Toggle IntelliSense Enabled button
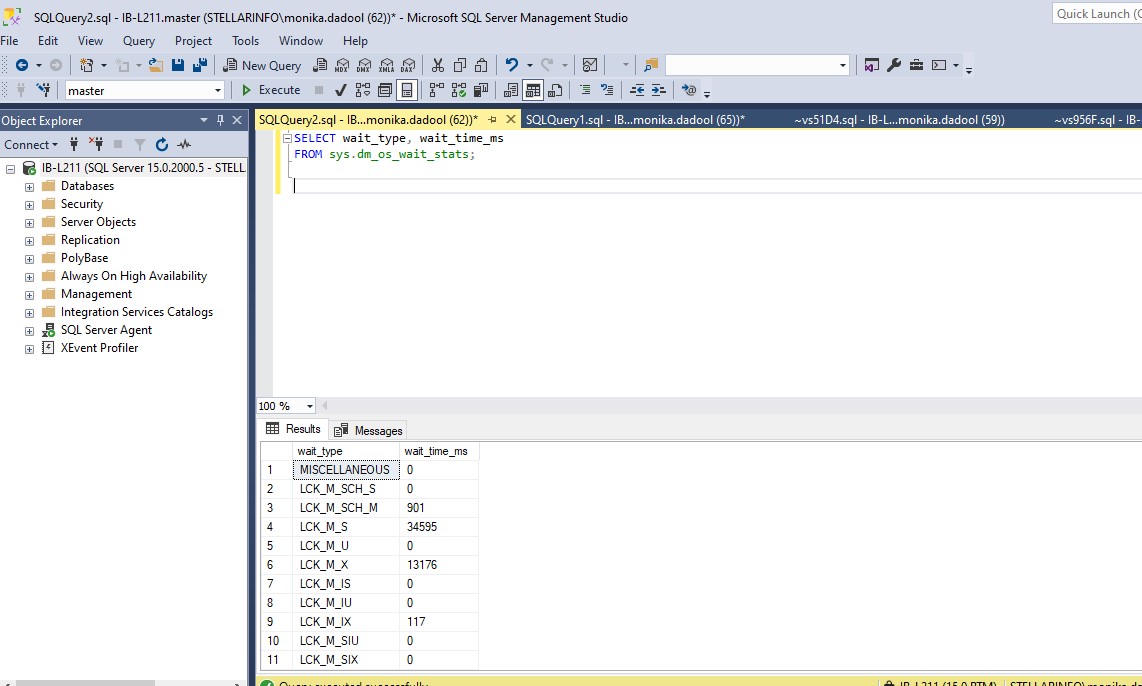 pyautogui.click(x=407, y=90)
